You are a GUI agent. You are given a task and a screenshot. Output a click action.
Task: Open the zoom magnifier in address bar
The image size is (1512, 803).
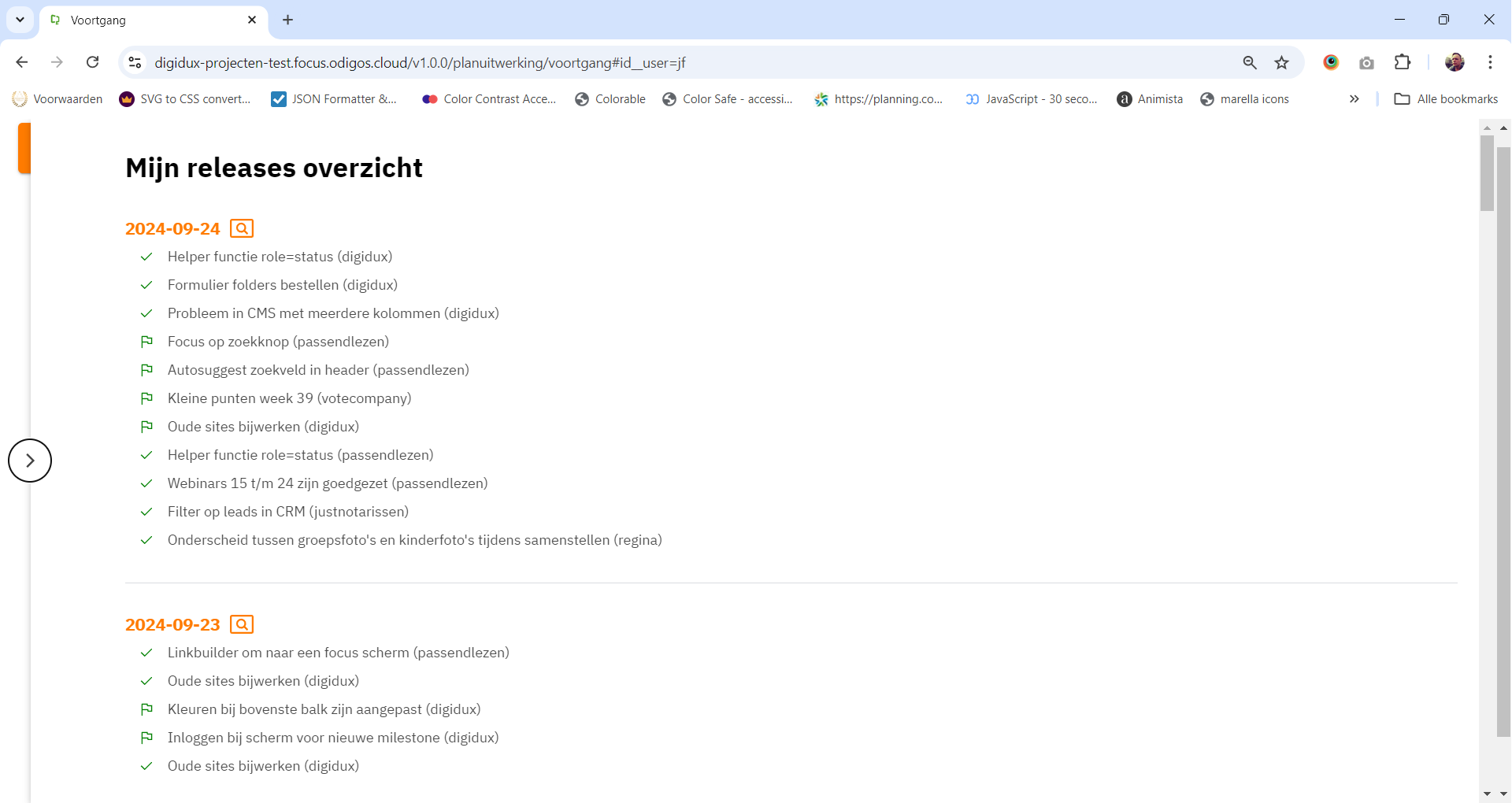1250,62
